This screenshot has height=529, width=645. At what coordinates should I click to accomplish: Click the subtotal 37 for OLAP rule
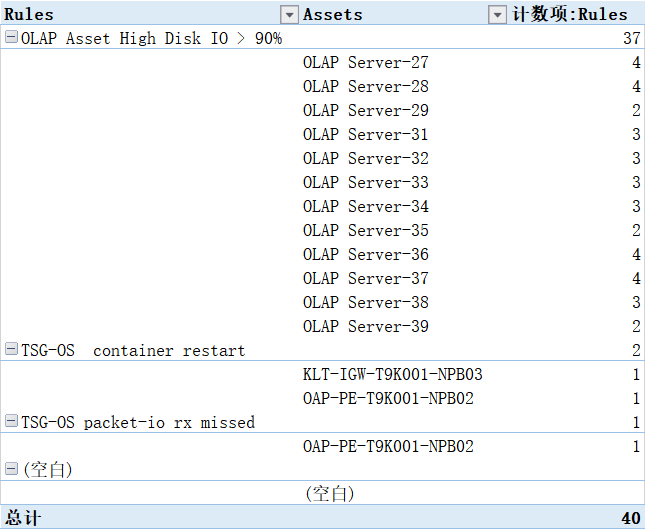pyautogui.click(x=630, y=38)
